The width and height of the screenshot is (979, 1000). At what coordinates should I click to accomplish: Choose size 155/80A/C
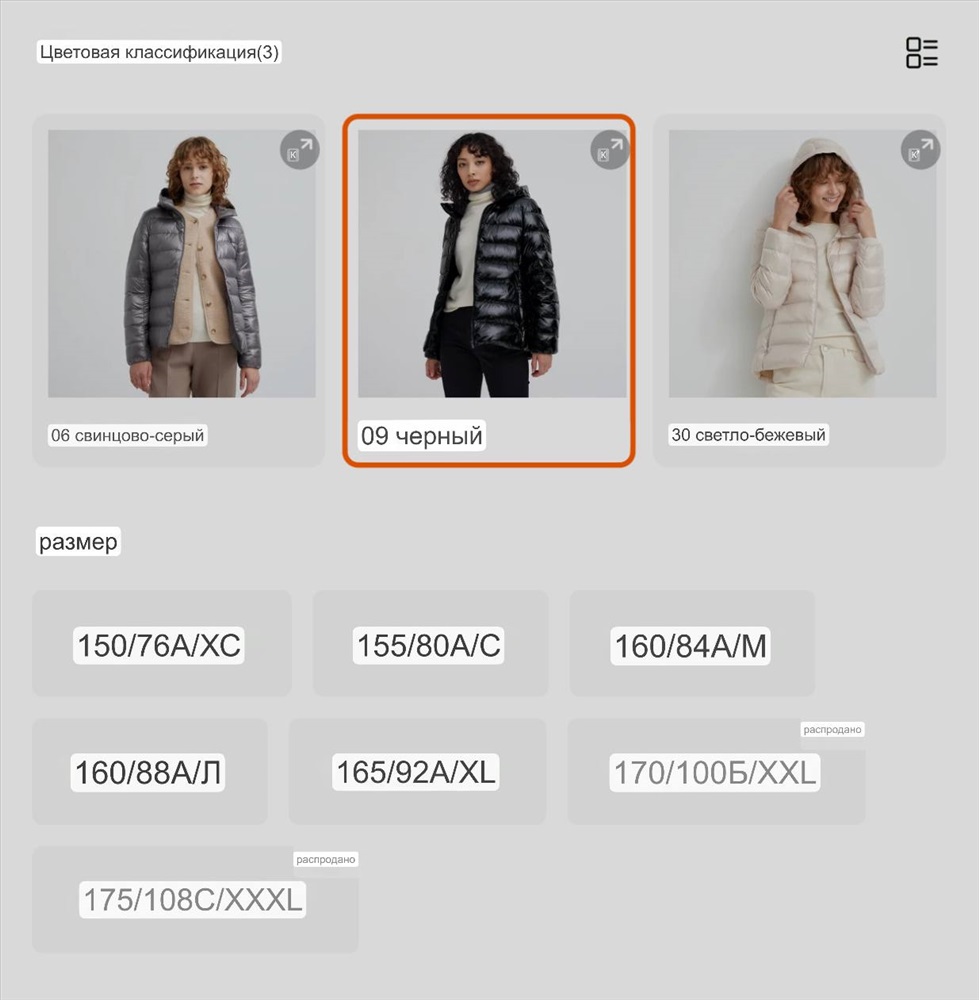[431, 643]
